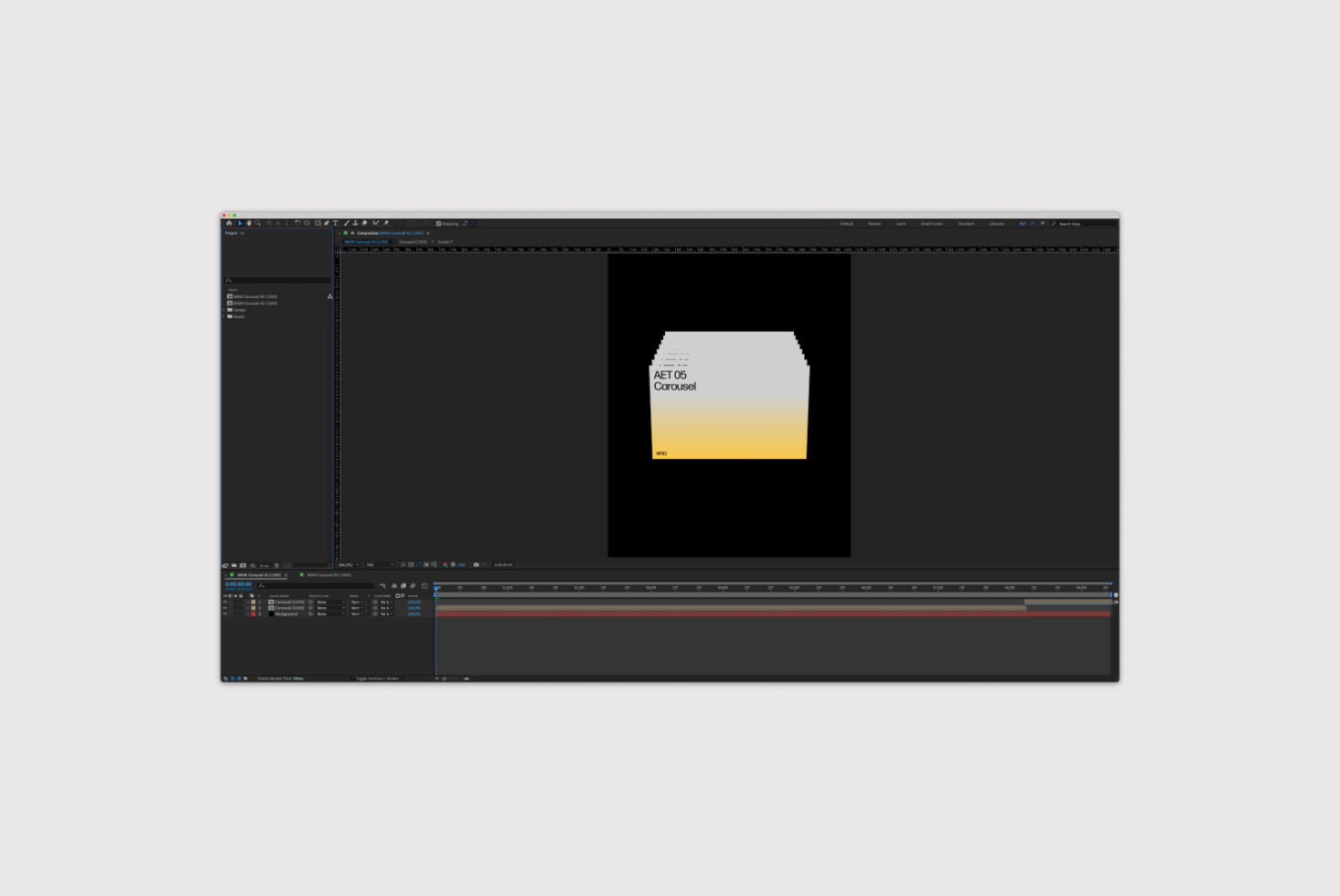
Task: Select the Puppet Pin tool icon
Action: click(x=386, y=223)
